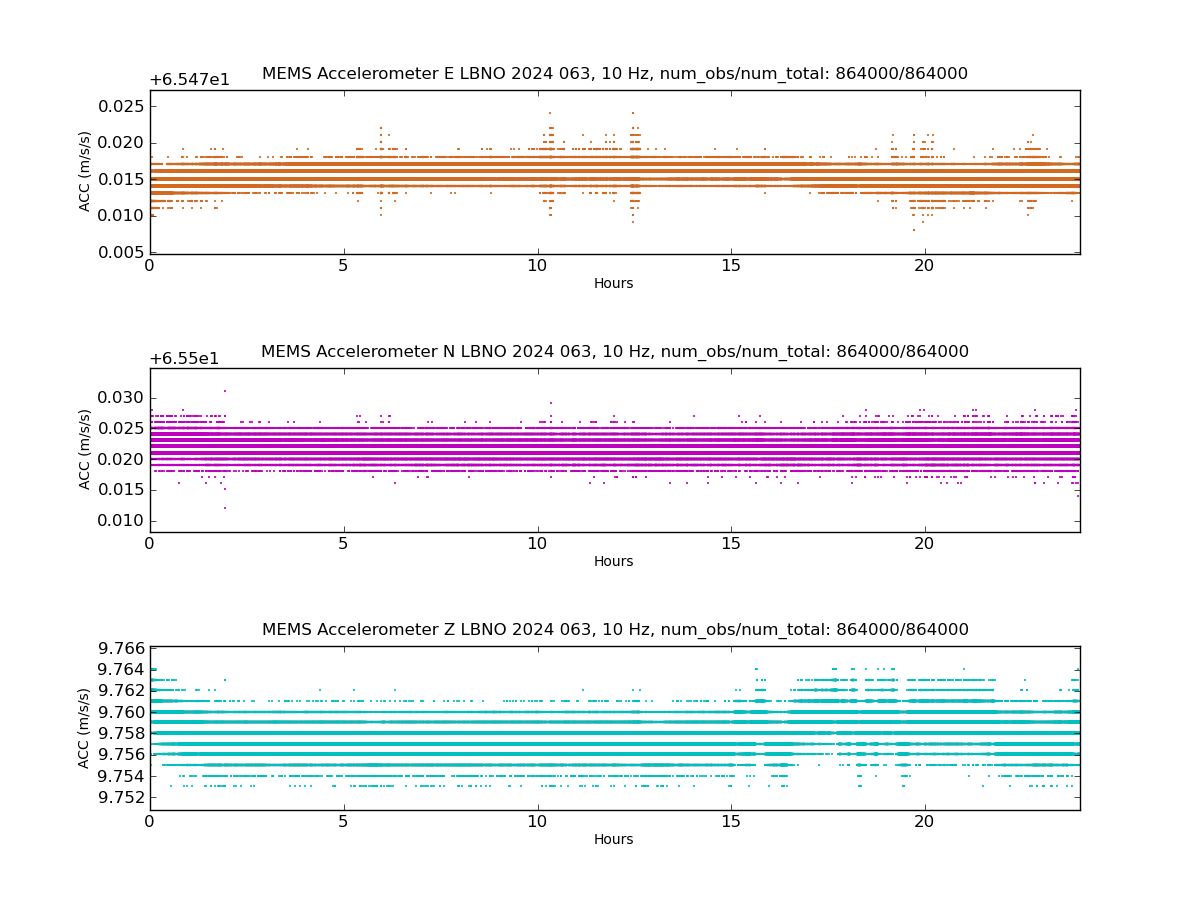Screen dimensions: 1200x900
Task: Select the 0 hour tick under the N plot
Action: coord(150,545)
